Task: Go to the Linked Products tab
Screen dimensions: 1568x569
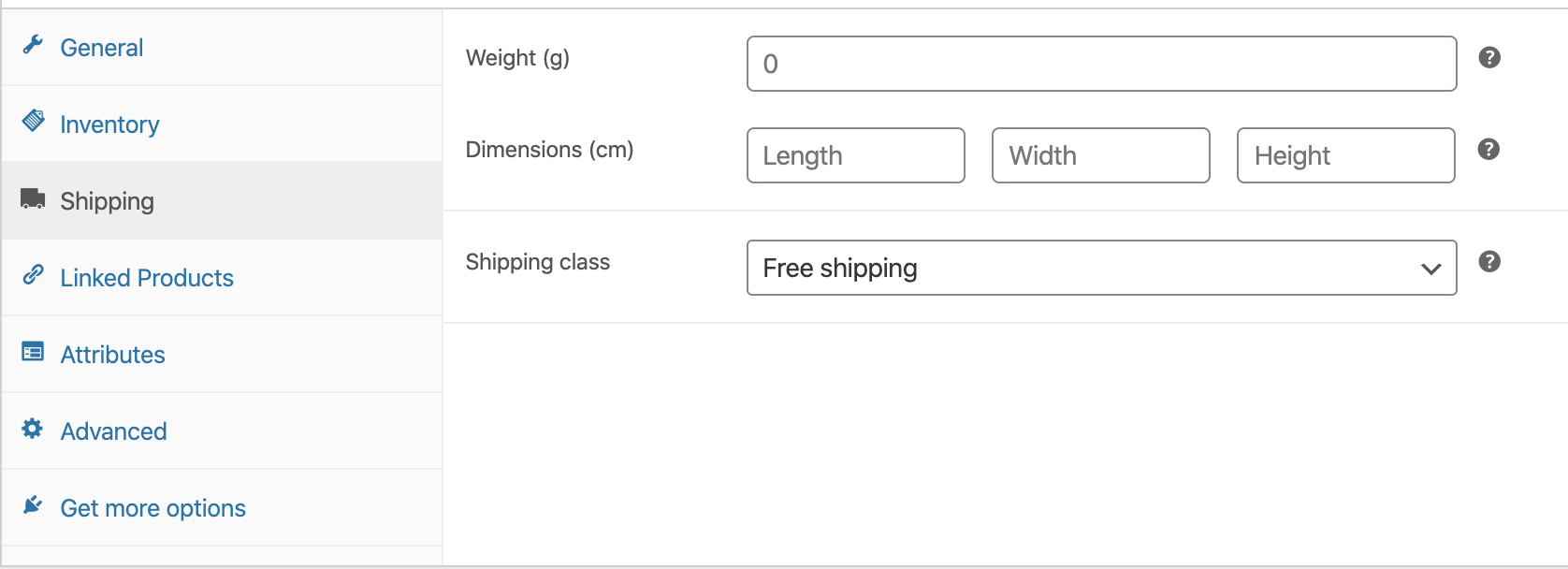Action: pyautogui.click(x=147, y=278)
